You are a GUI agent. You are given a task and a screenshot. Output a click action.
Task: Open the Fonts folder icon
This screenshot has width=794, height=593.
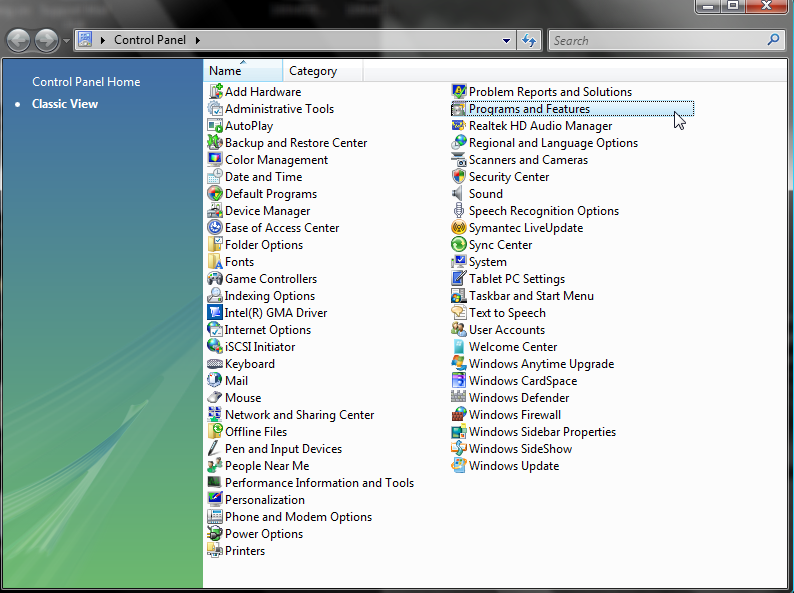pos(215,262)
